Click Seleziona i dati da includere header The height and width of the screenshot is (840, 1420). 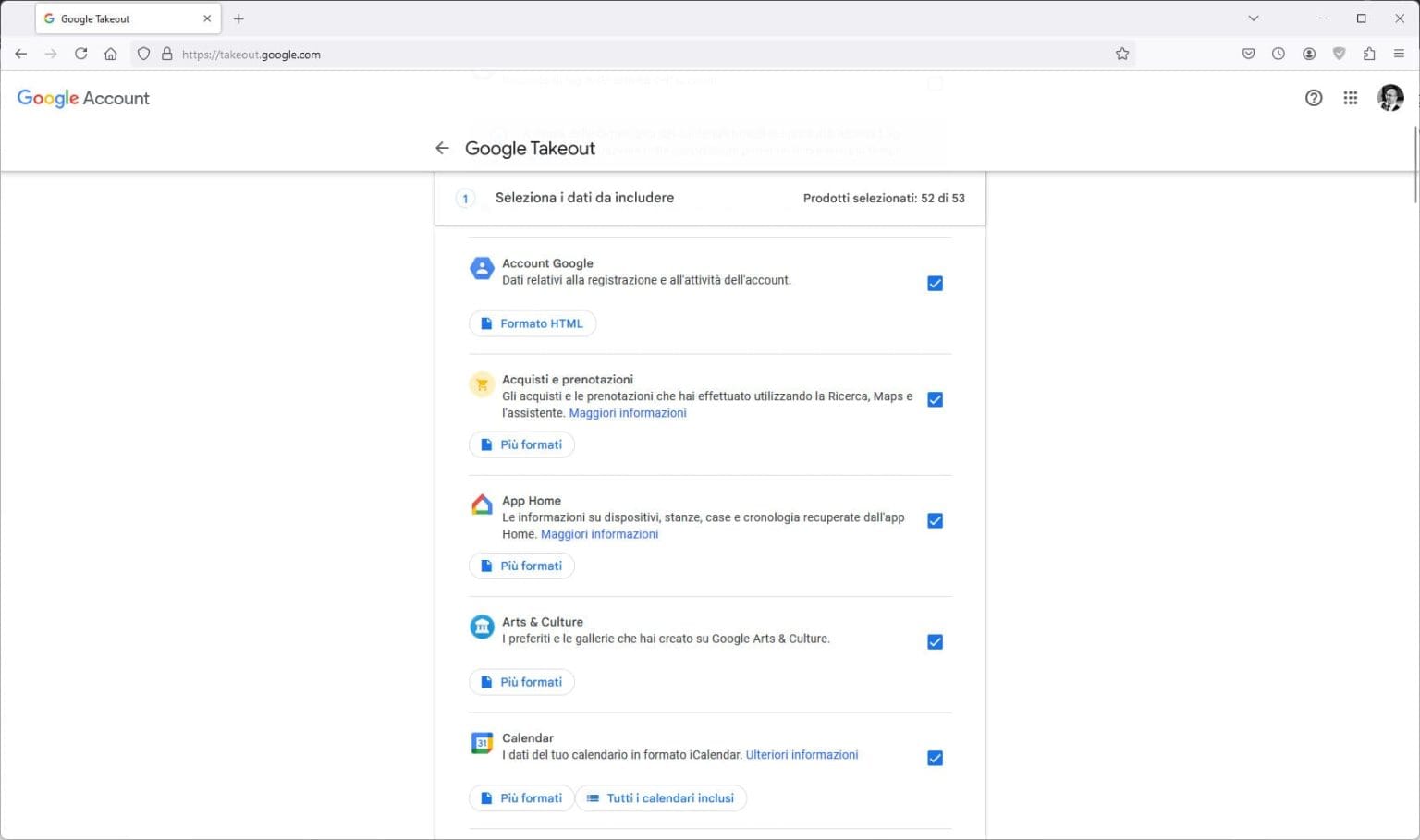(584, 198)
